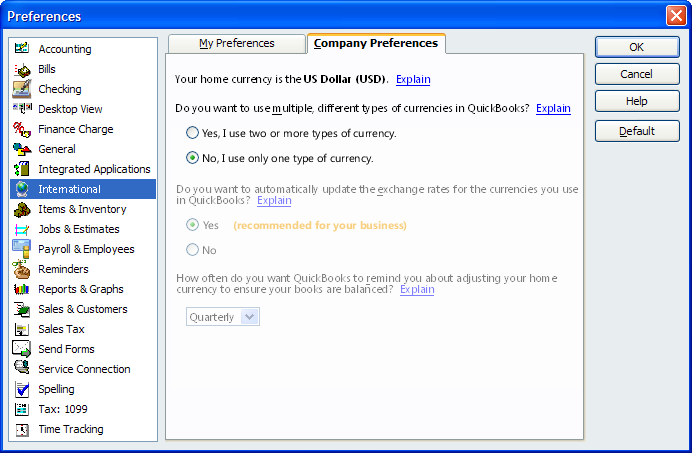Click the Checking category icon

coord(22,89)
